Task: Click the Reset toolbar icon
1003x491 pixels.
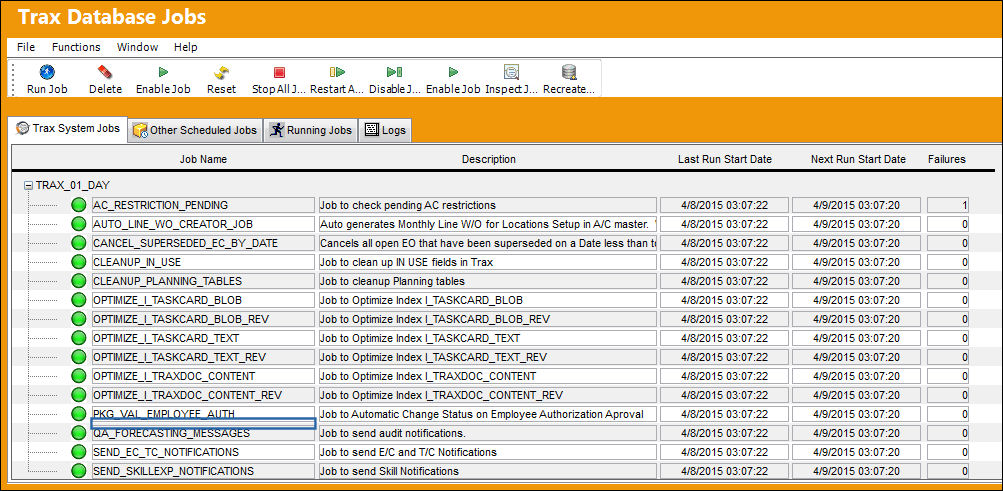Action: (x=221, y=72)
